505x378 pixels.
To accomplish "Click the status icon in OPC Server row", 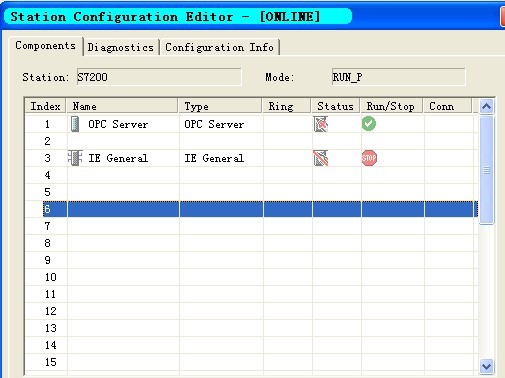I will (321, 124).
